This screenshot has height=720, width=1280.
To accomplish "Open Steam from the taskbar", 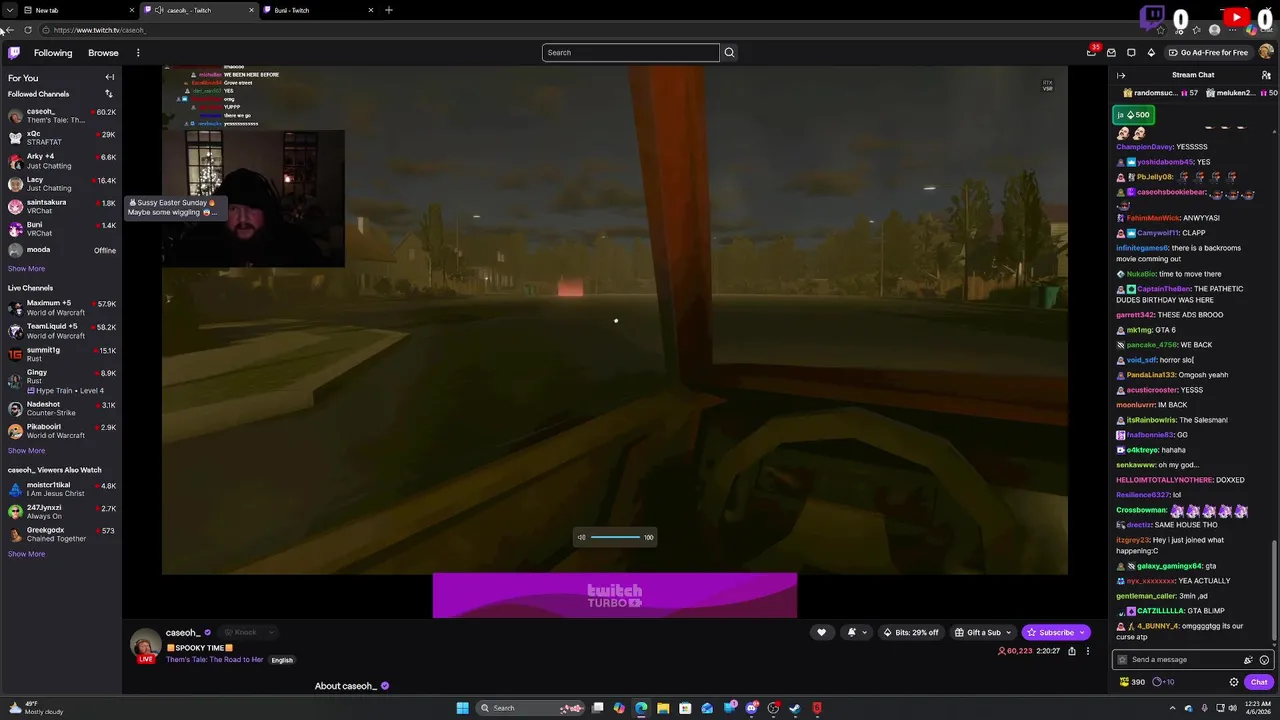I will click(x=795, y=708).
